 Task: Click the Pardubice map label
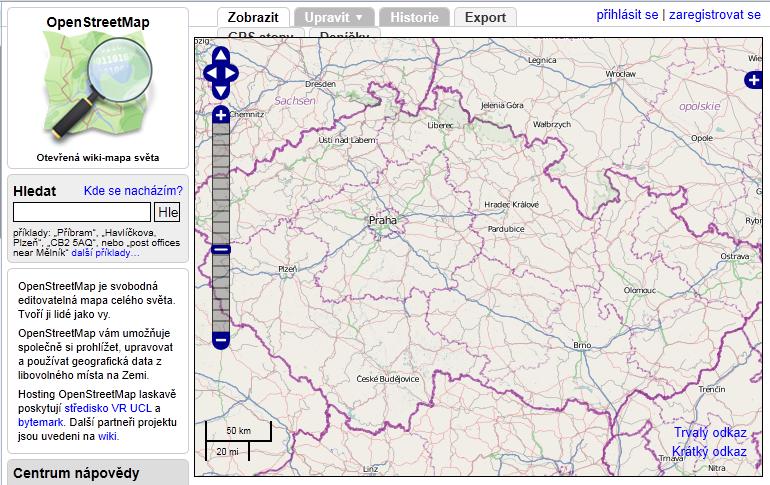point(506,229)
